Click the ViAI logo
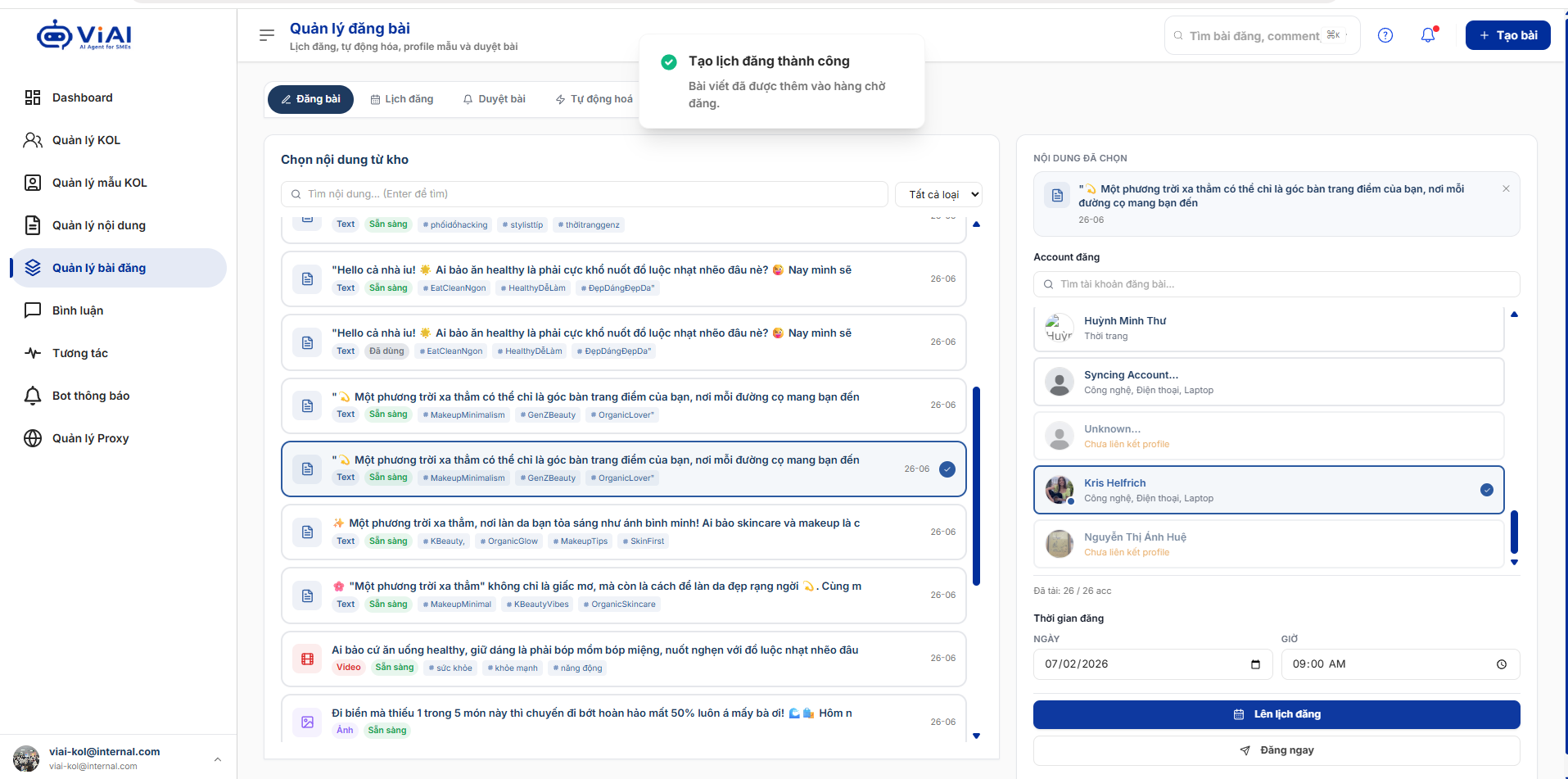 tap(84, 35)
